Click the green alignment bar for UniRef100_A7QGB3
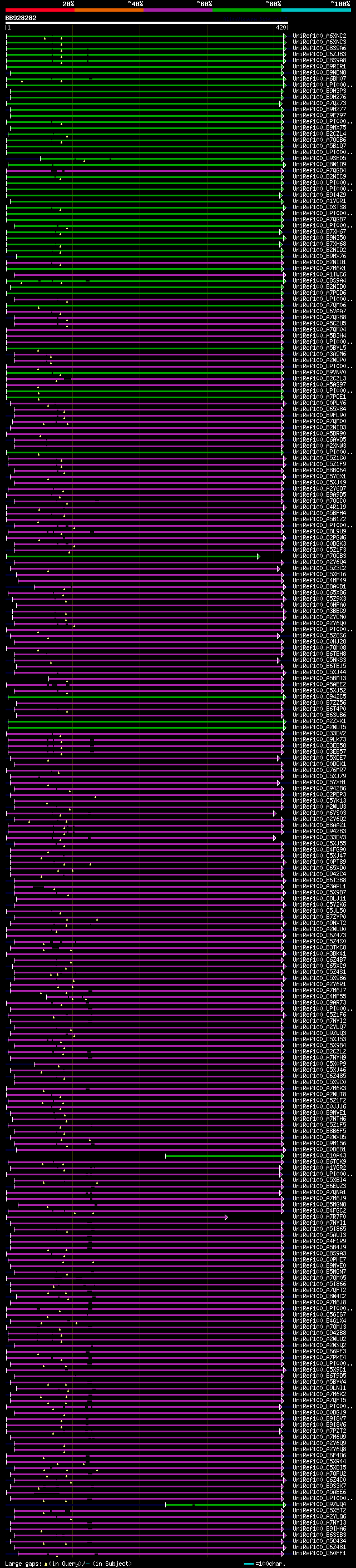Screen dimensions: 356x1568 (132, 556)
